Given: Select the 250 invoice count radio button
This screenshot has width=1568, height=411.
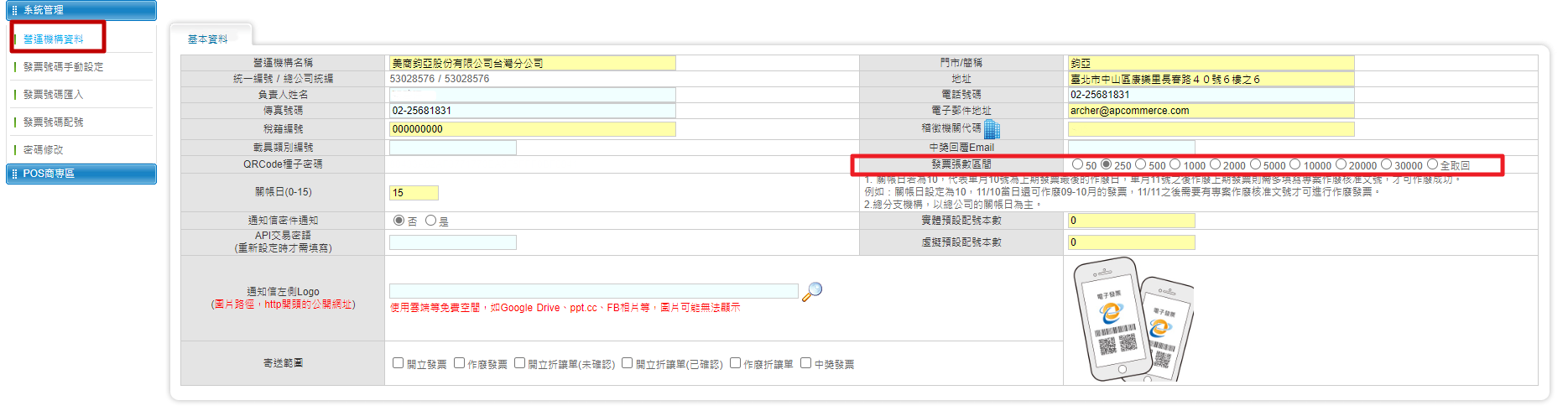Looking at the screenshot, I should [1106, 164].
